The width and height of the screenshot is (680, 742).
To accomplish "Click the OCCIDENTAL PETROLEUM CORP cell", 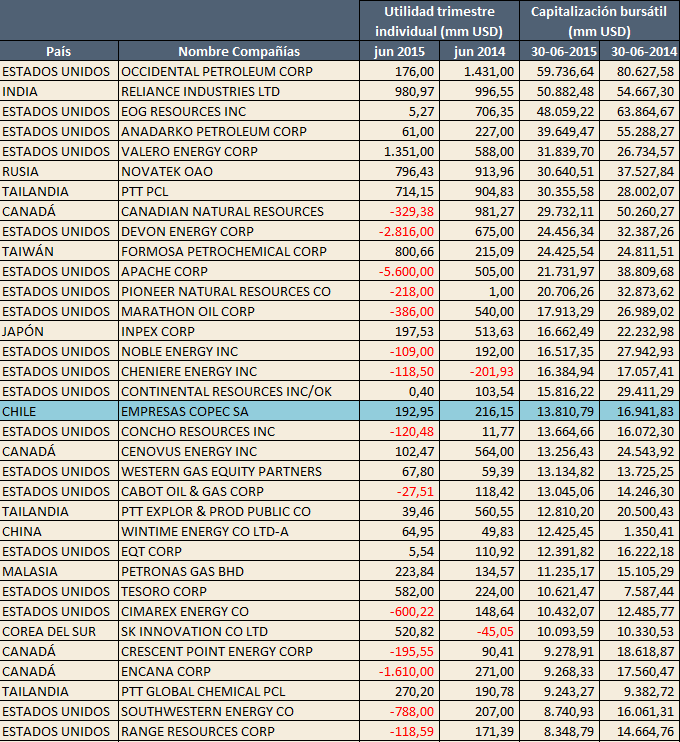I will coord(239,71).
